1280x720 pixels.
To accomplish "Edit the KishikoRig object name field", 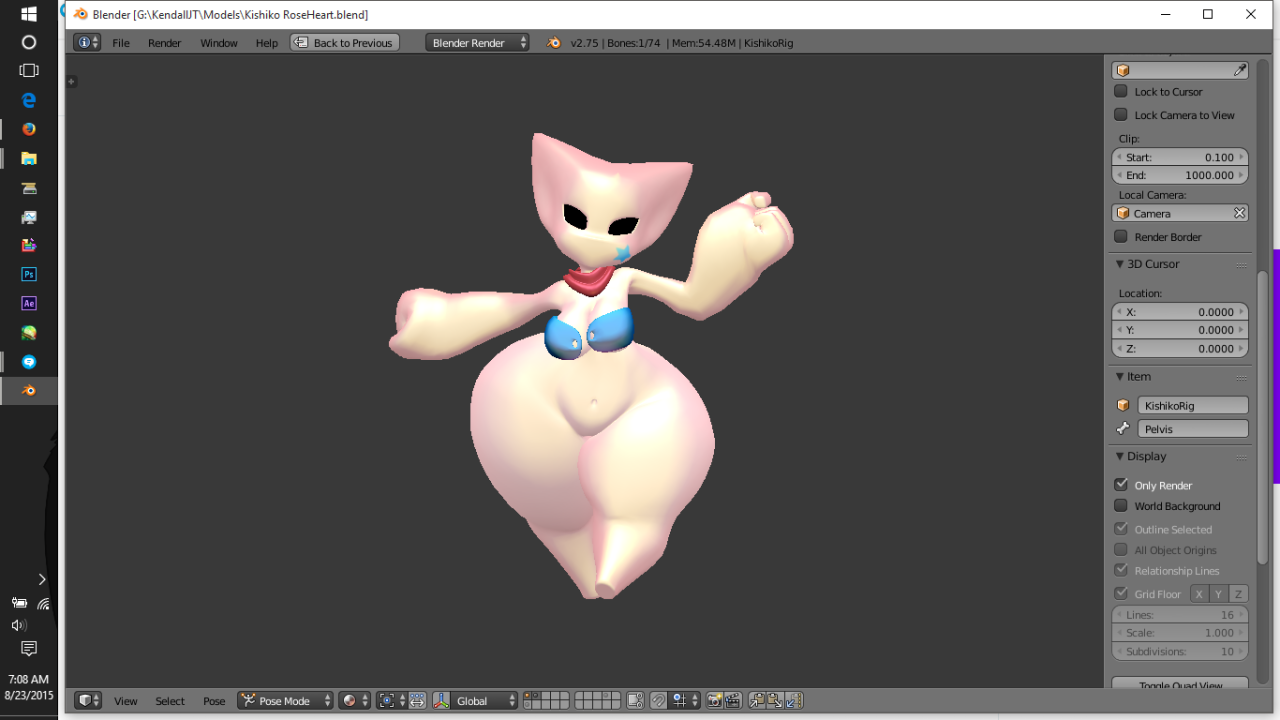I will pyautogui.click(x=1193, y=405).
